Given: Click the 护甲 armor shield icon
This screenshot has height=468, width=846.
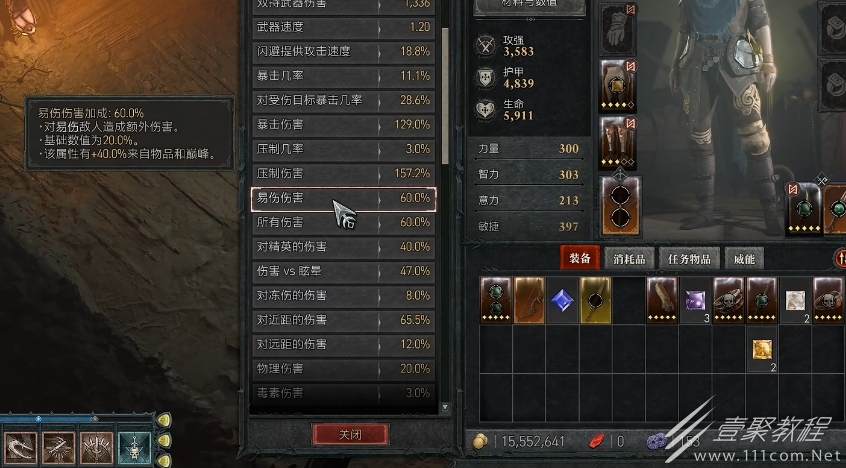Looking at the screenshot, I should click(x=485, y=78).
